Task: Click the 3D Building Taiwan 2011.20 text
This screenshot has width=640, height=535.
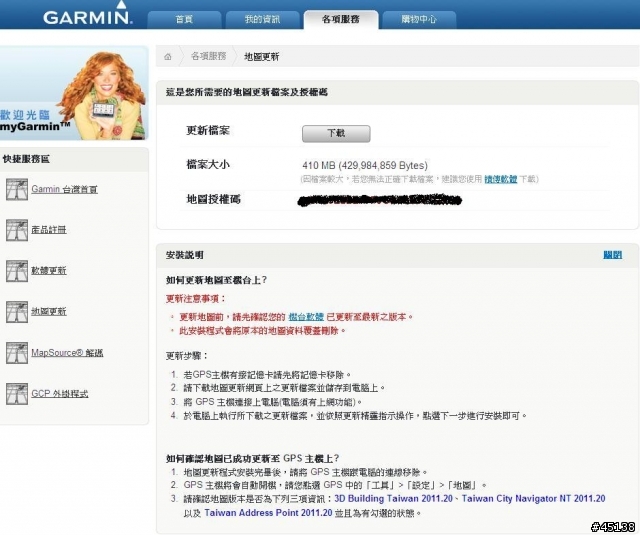Action: coord(393,499)
